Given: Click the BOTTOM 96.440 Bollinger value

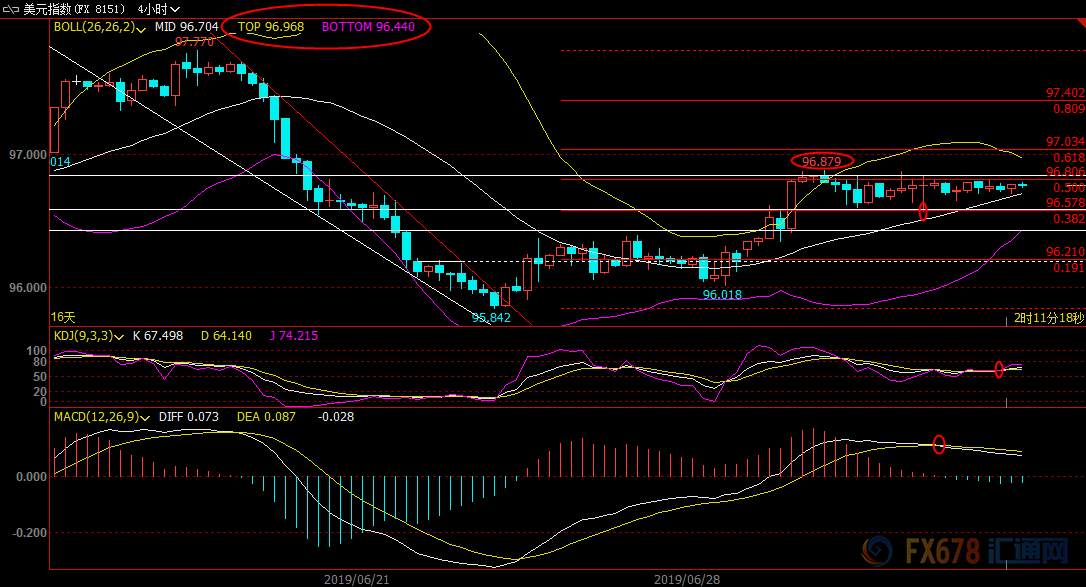Looking at the screenshot, I should (x=368, y=27).
